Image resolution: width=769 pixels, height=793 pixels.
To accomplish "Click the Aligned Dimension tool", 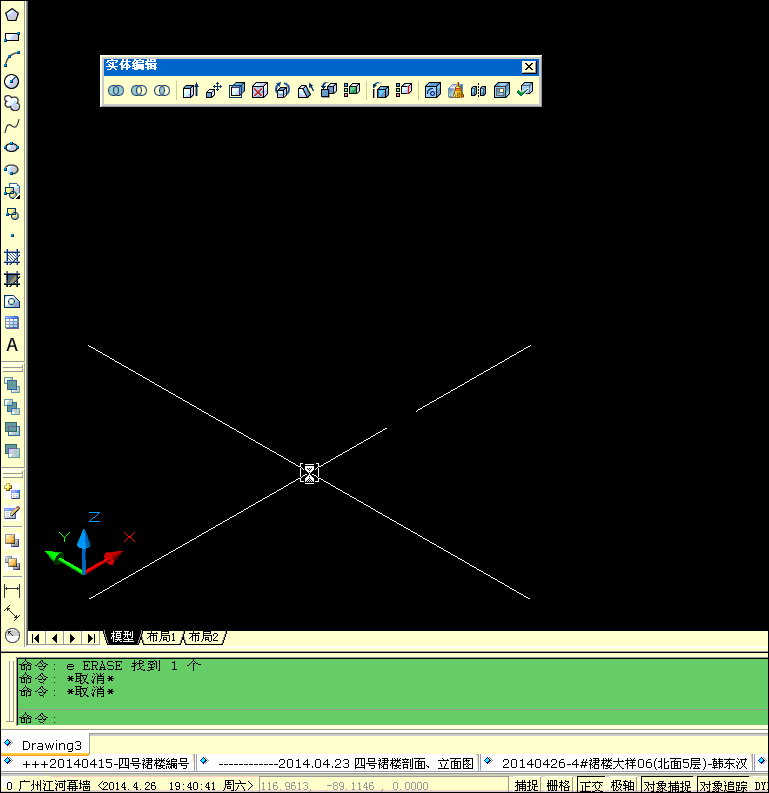I will tap(12, 613).
